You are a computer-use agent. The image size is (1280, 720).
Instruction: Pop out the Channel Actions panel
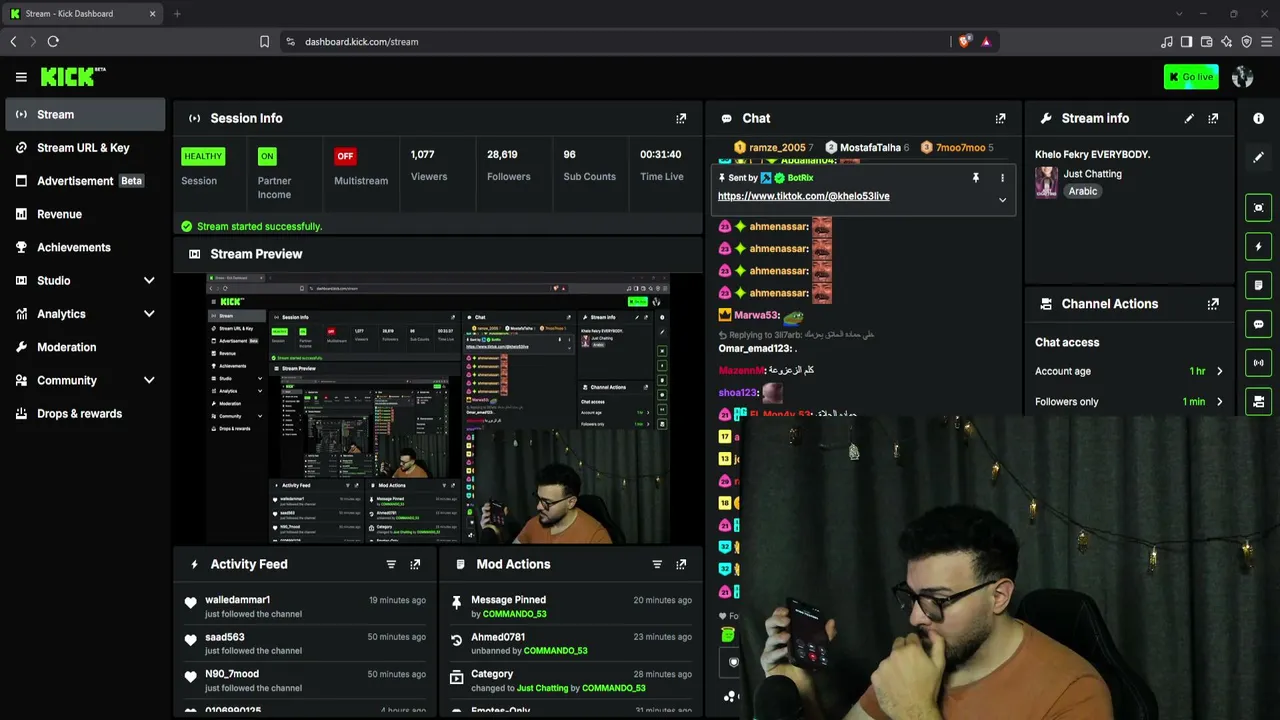(1213, 304)
